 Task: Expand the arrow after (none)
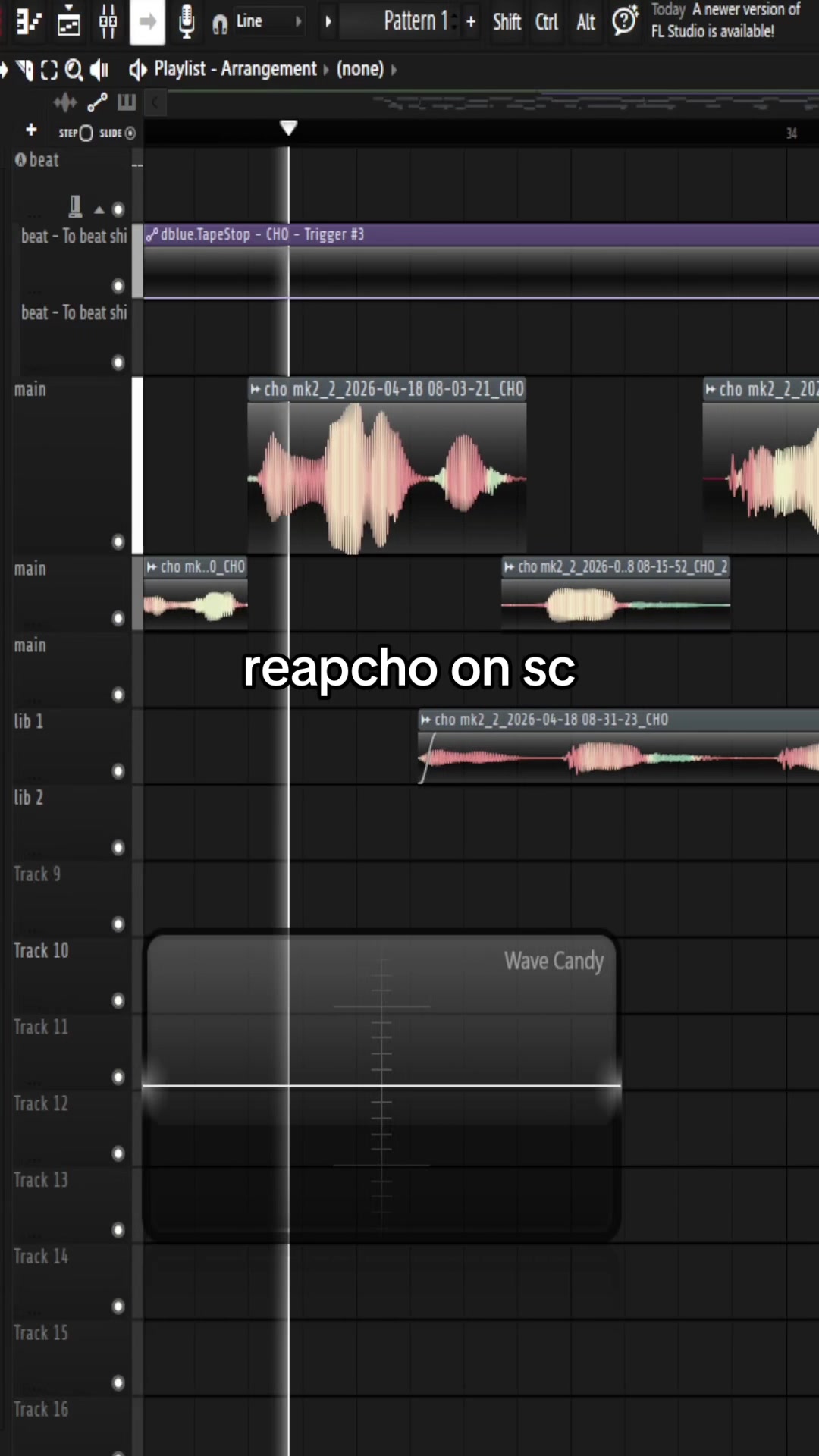[394, 70]
